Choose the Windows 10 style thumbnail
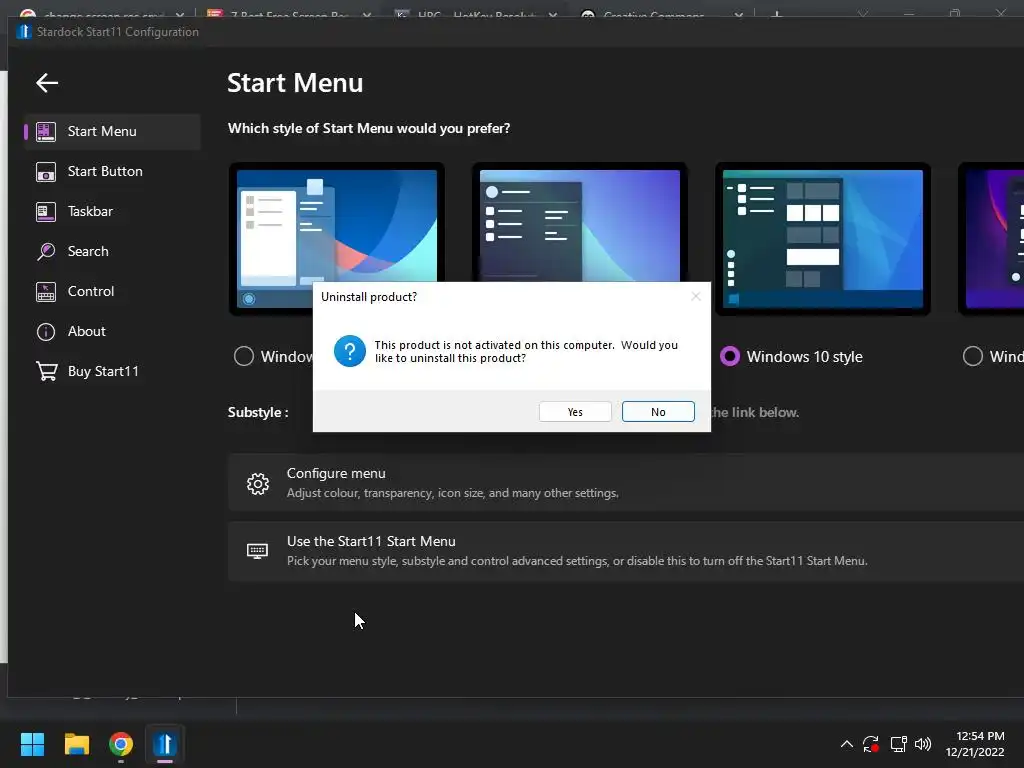The width and height of the screenshot is (1024, 768). [x=822, y=239]
